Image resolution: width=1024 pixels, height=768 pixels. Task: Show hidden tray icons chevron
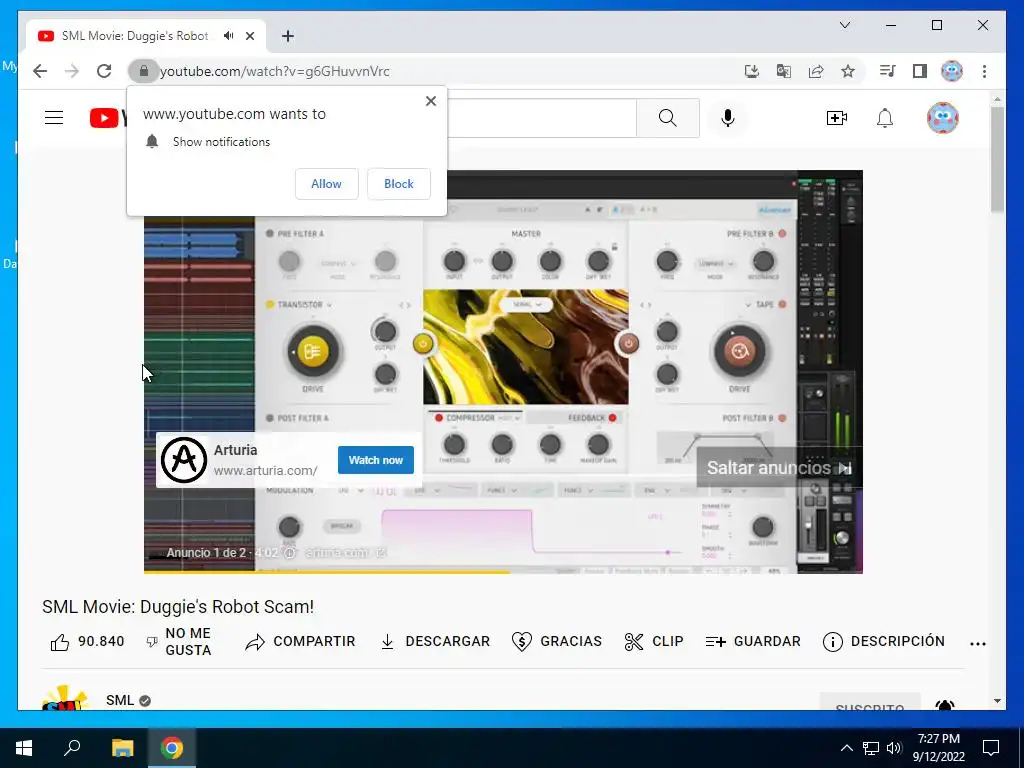pyautogui.click(x=846, y=748)
